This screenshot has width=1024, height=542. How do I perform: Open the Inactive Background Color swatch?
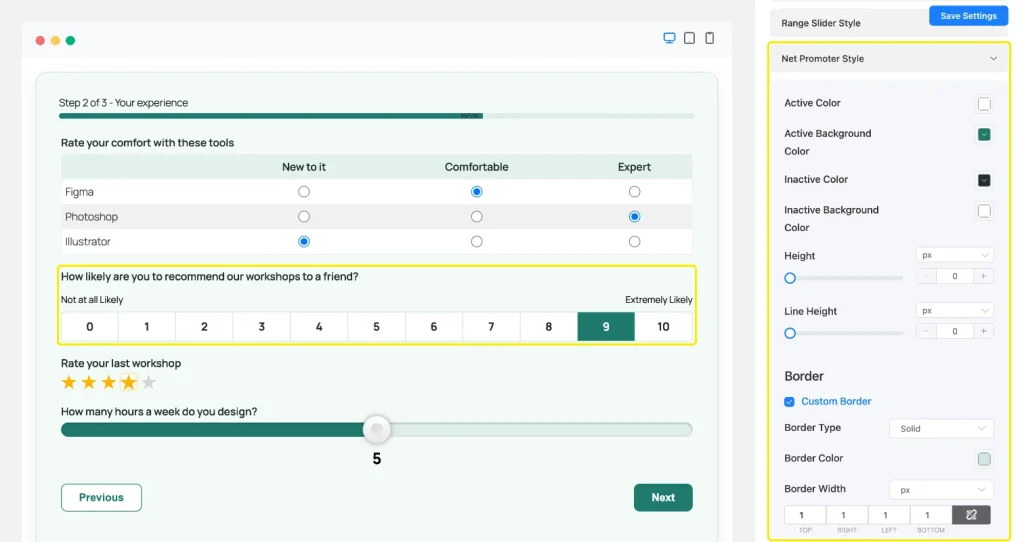coord(984,210)
